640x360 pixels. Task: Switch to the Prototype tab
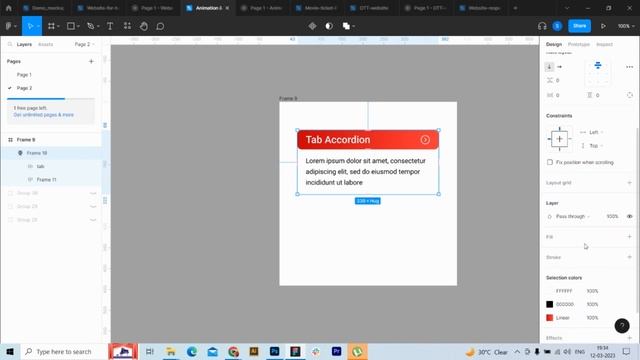(579, 44)
